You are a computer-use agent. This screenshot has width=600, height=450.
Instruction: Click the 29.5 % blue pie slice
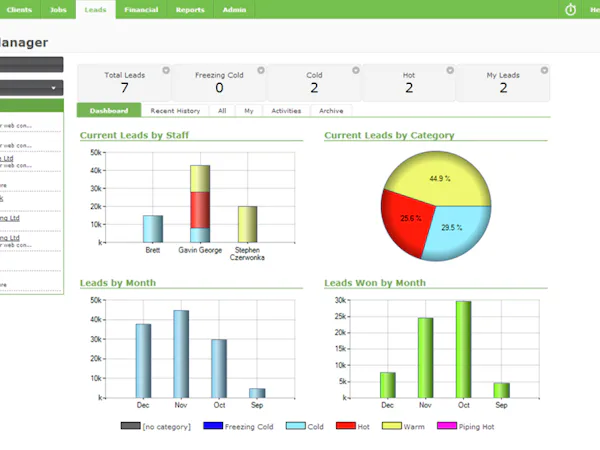pos(453,230)
